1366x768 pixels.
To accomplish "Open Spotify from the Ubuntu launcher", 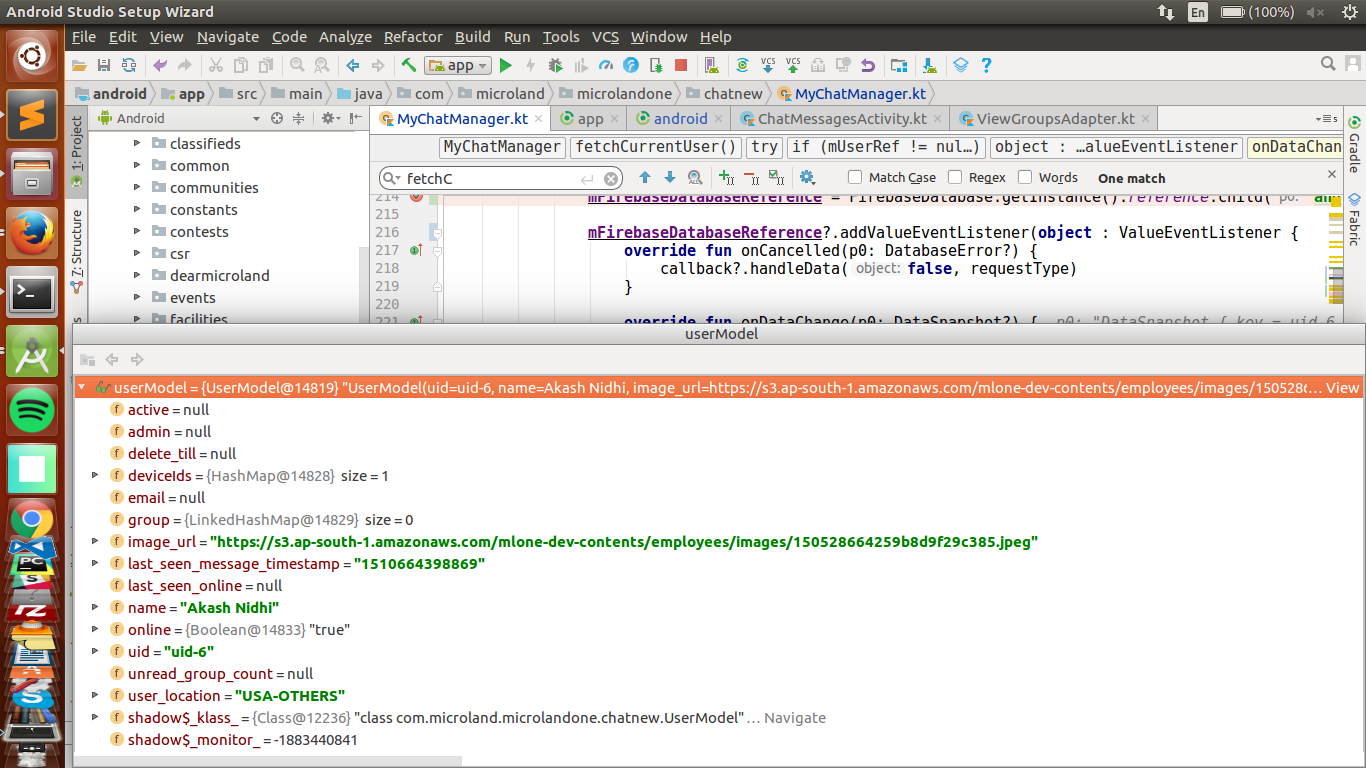I will (32, 410).
